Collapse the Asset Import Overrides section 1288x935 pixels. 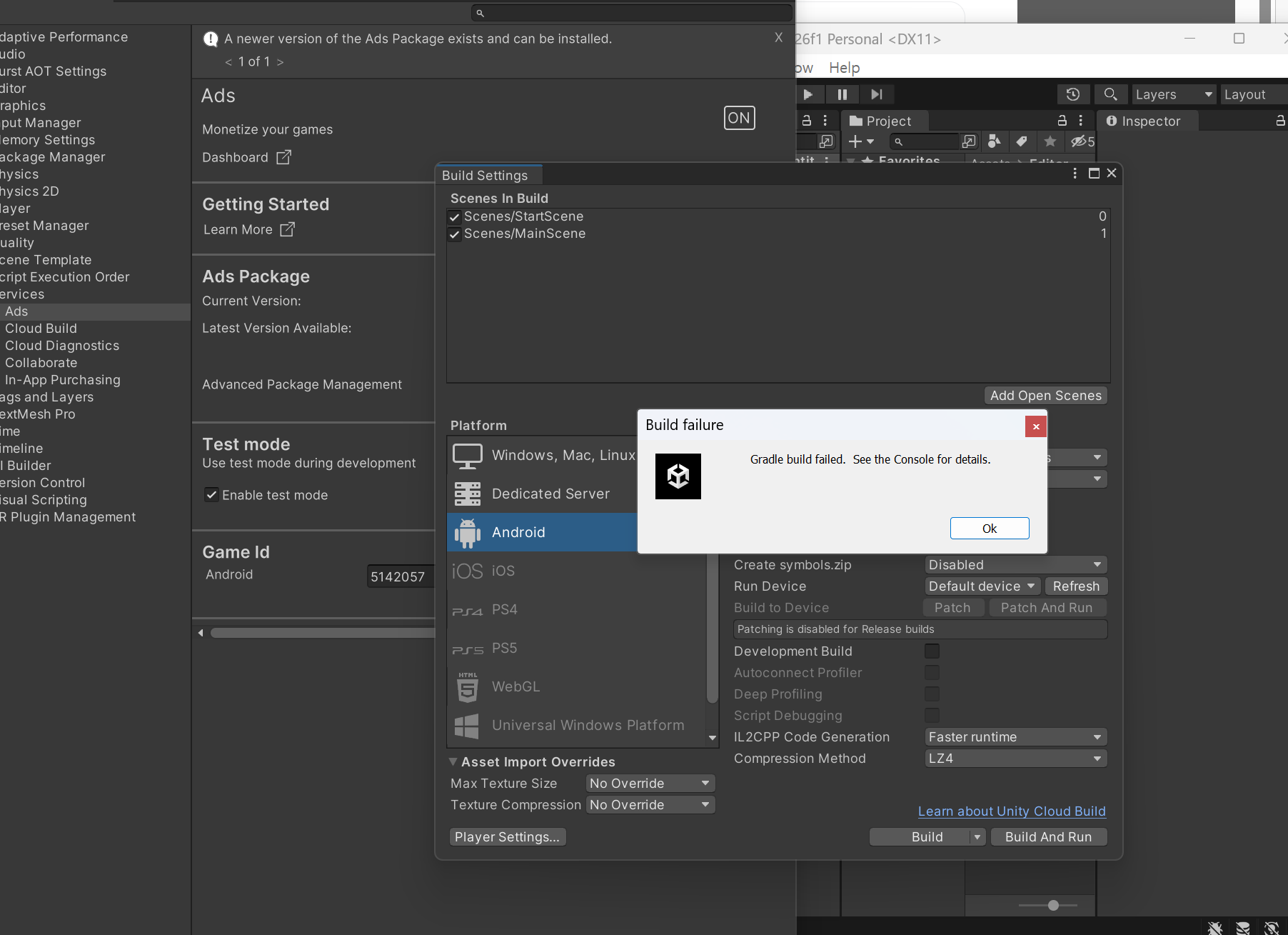pos(453,761)
